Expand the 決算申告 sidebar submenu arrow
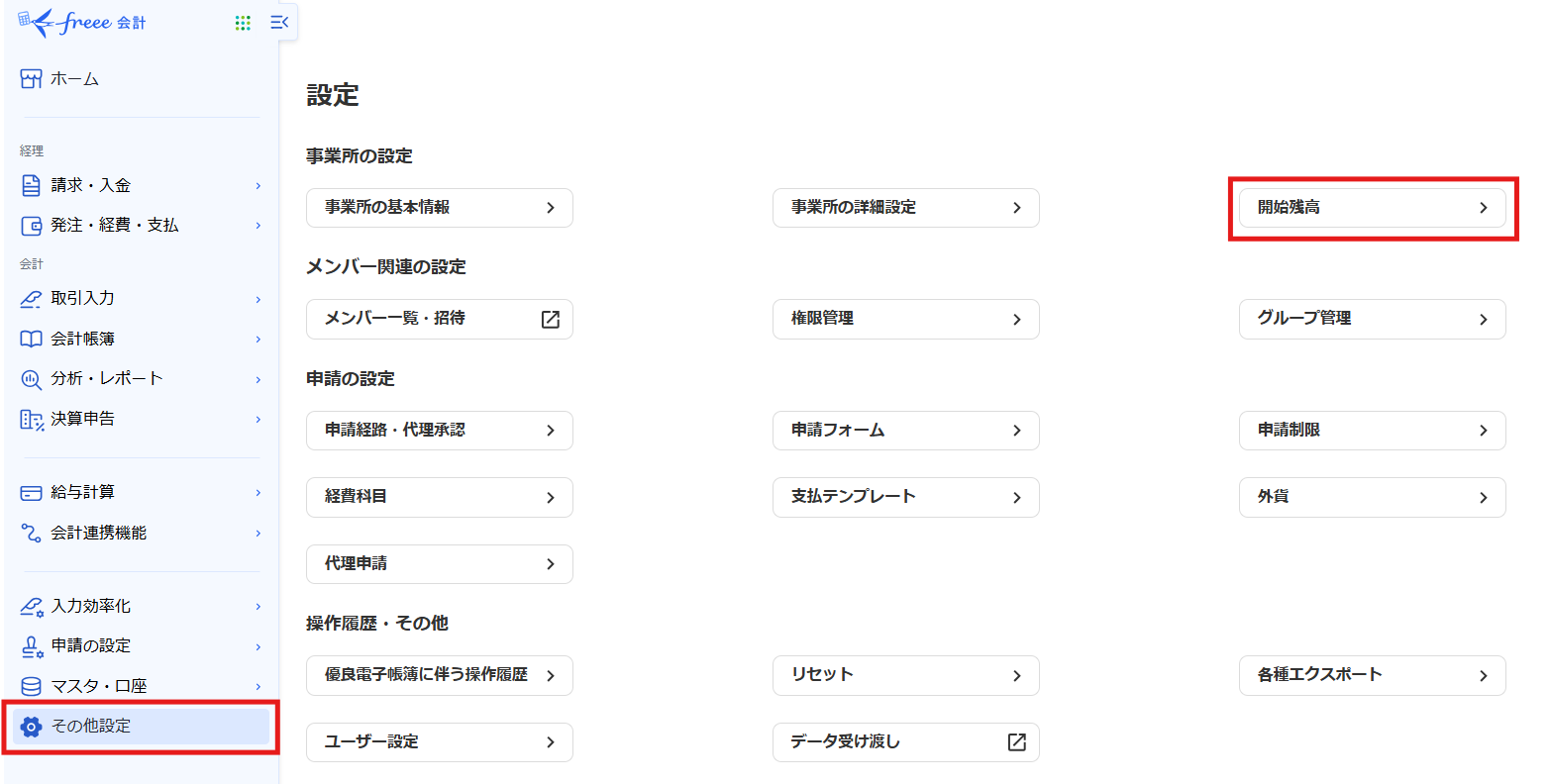This screenshot has height=784, width=1549. tap(258, 420)
